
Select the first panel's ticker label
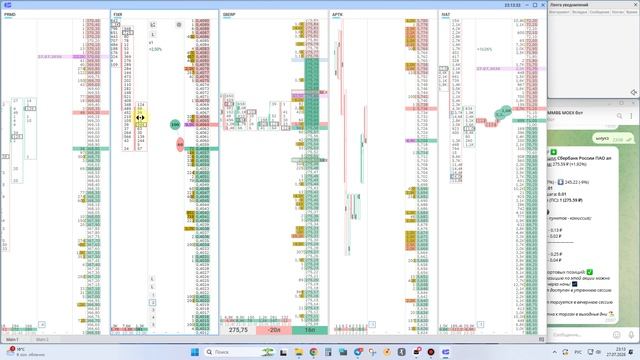point(9,15)
